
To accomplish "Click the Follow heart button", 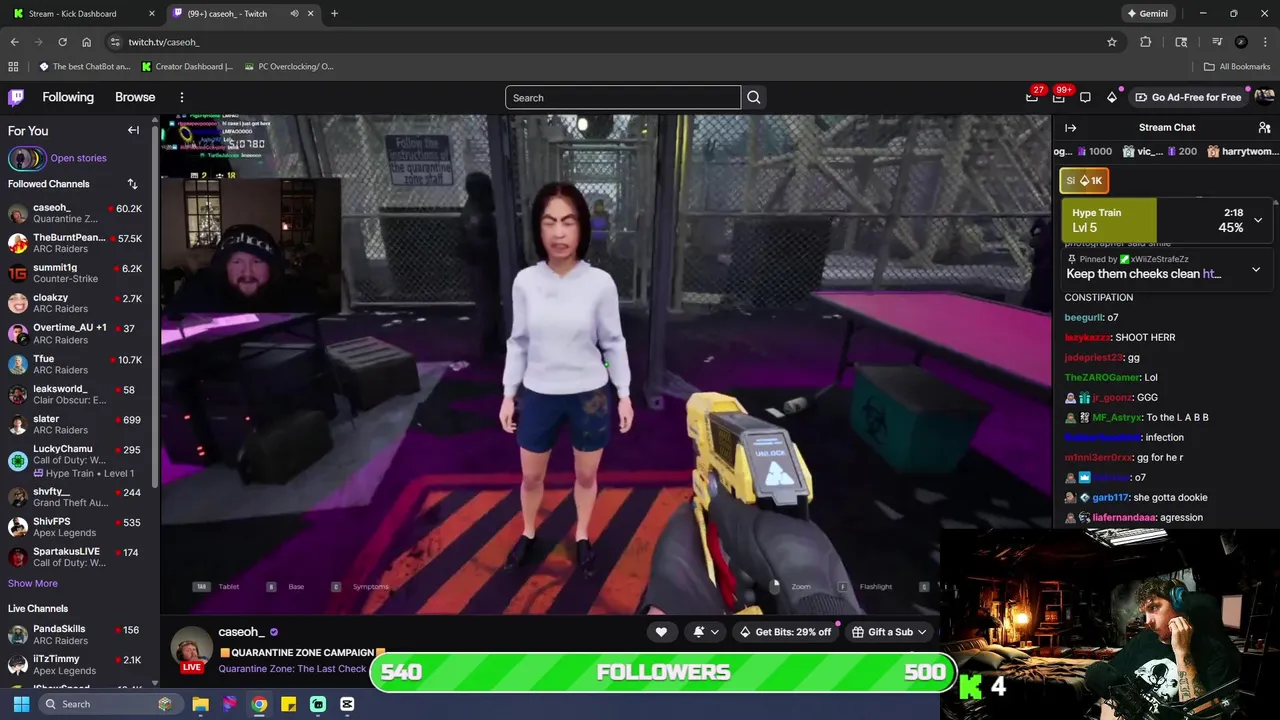I will pyautogui.click(x=661, y=632).
